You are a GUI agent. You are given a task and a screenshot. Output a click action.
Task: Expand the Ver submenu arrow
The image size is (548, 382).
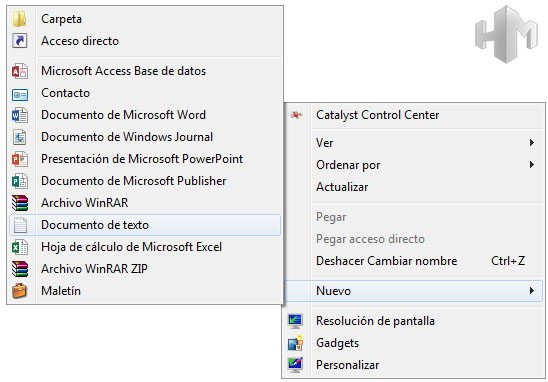[x=532, y=143]
